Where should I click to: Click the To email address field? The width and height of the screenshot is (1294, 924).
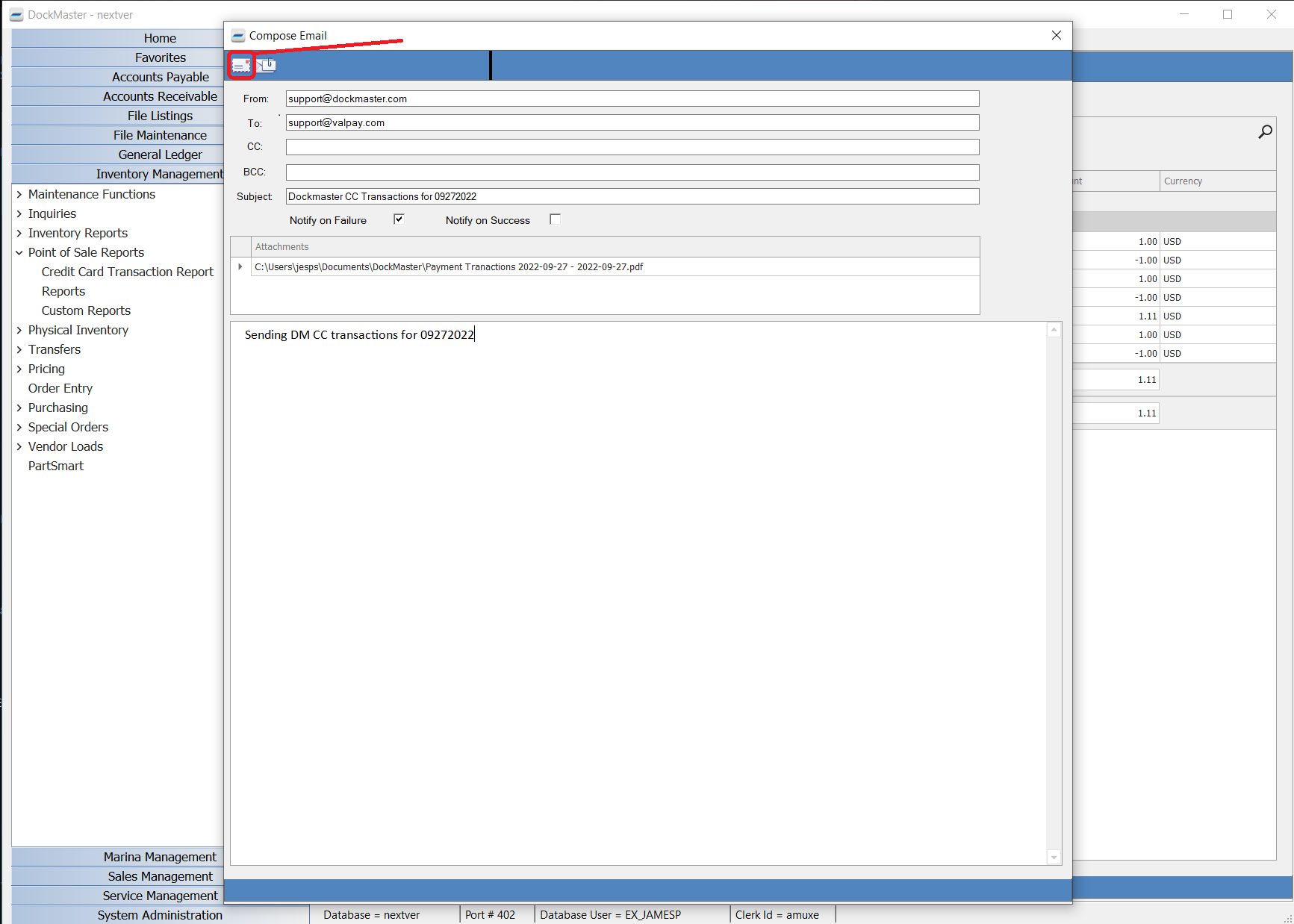tap(632, 122)
